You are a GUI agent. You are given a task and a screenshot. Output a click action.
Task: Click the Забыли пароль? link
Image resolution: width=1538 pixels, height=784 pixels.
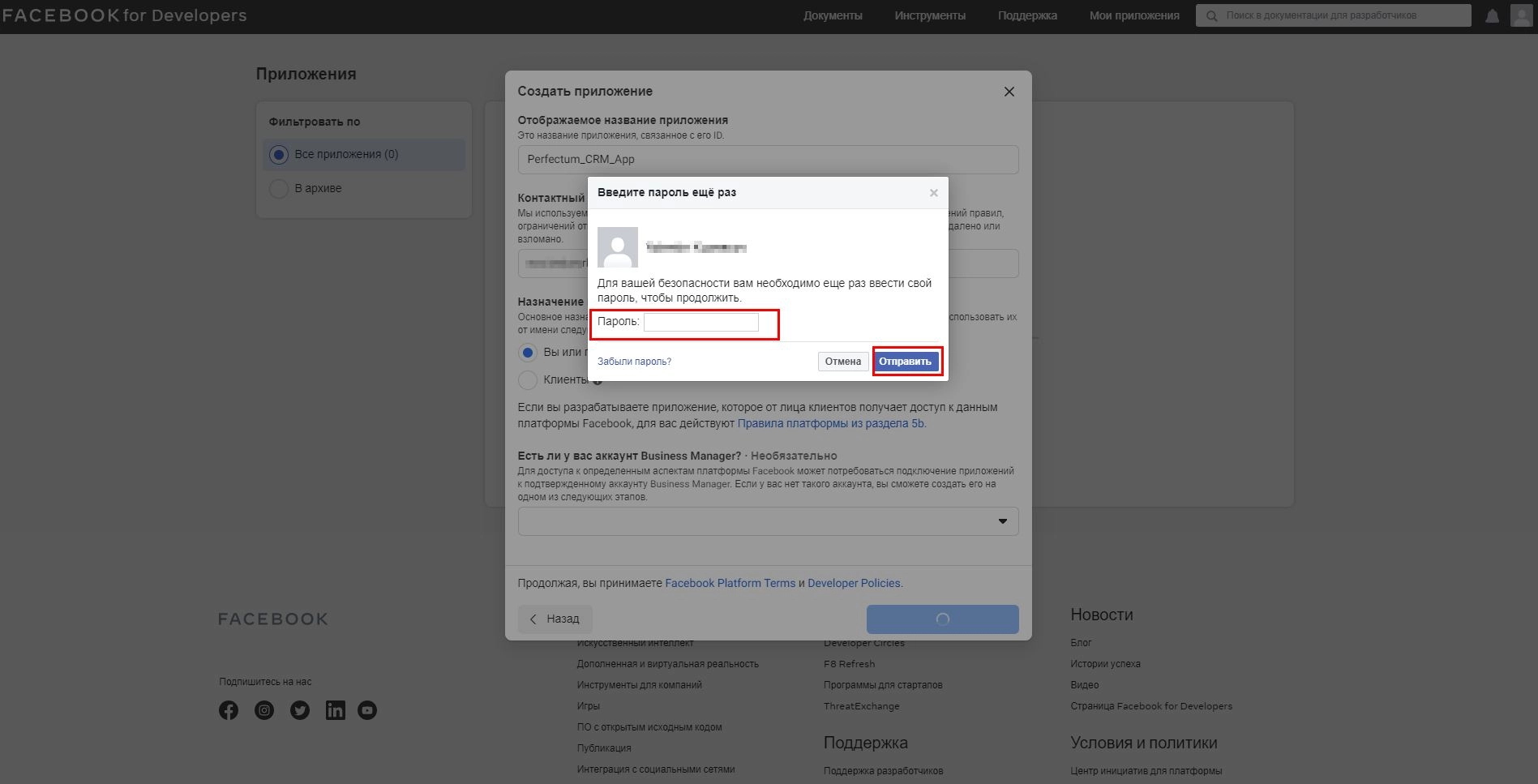point(634,362)
